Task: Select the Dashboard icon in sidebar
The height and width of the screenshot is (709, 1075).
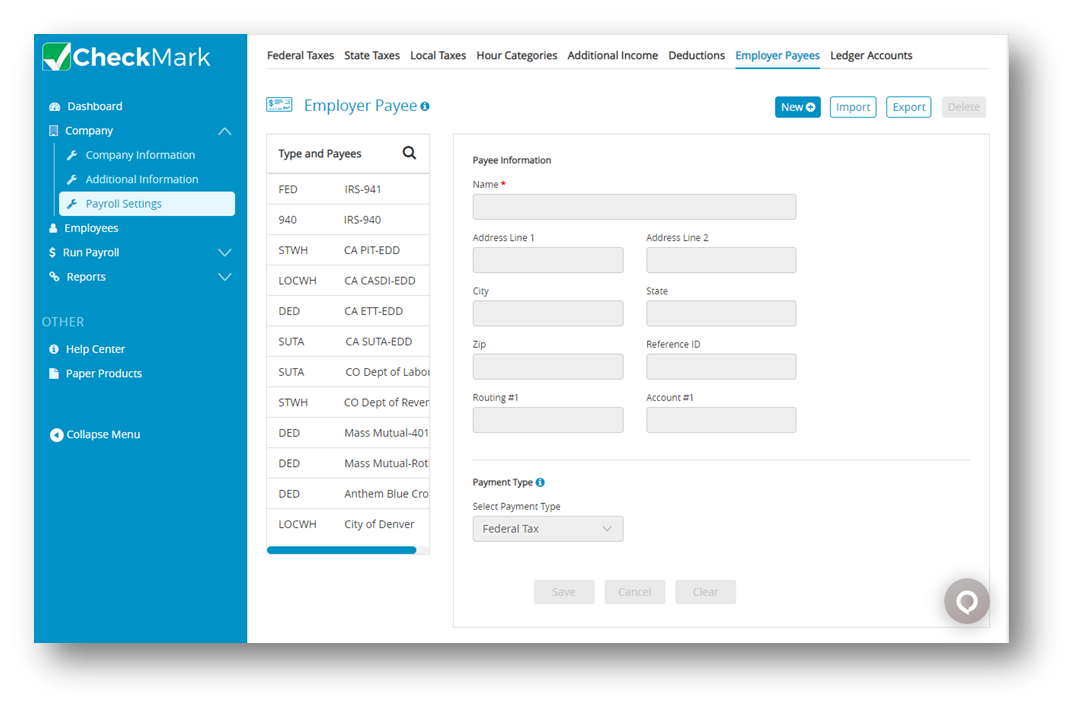Action: pos(57,106)
